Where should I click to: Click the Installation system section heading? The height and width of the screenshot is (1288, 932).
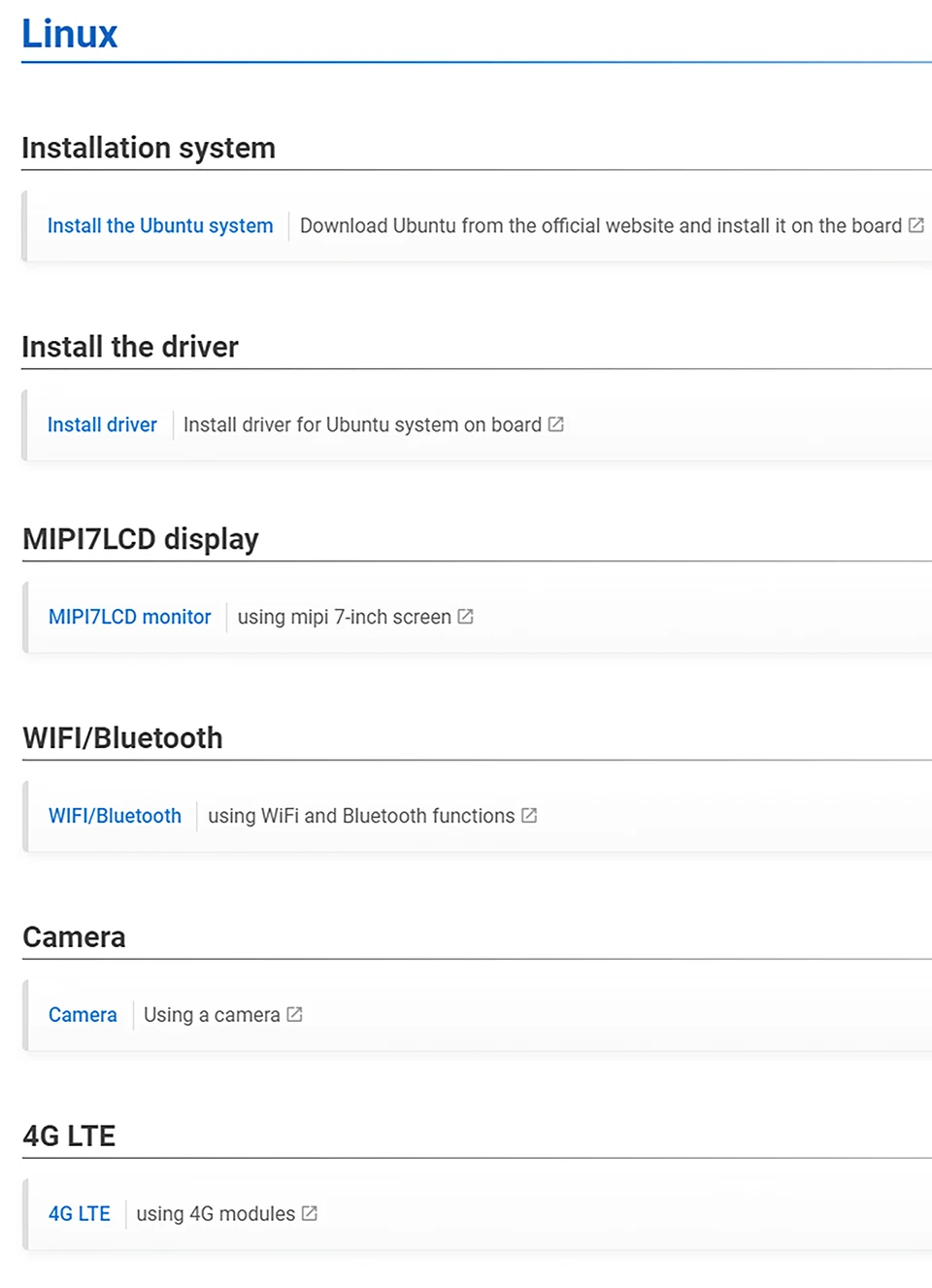[149, 148]
